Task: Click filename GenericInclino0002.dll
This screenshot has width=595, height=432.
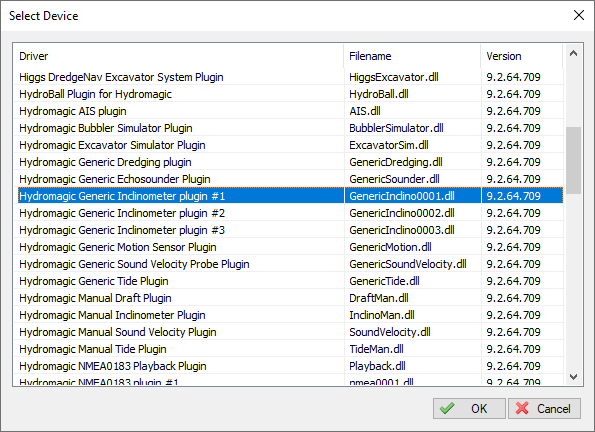Action: [402, 213]
